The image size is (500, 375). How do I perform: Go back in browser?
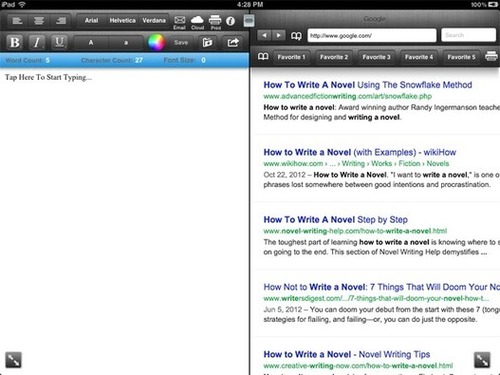coord(264,35)
